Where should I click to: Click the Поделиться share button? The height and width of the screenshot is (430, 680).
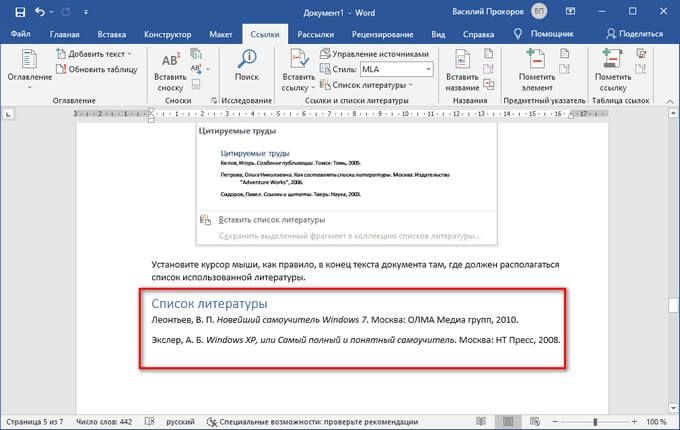640,33
